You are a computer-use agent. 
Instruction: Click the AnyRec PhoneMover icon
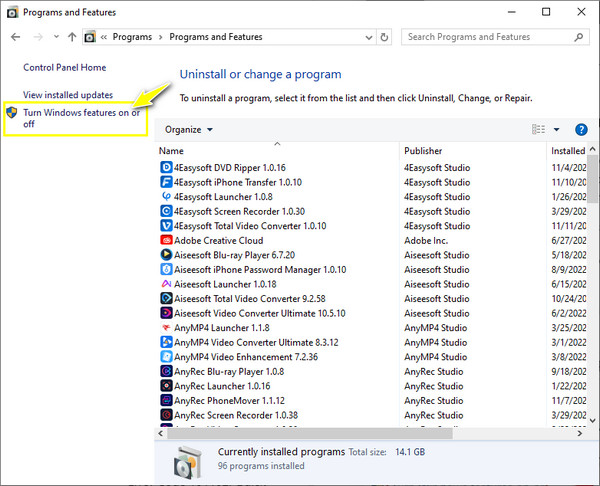point(166,400)
